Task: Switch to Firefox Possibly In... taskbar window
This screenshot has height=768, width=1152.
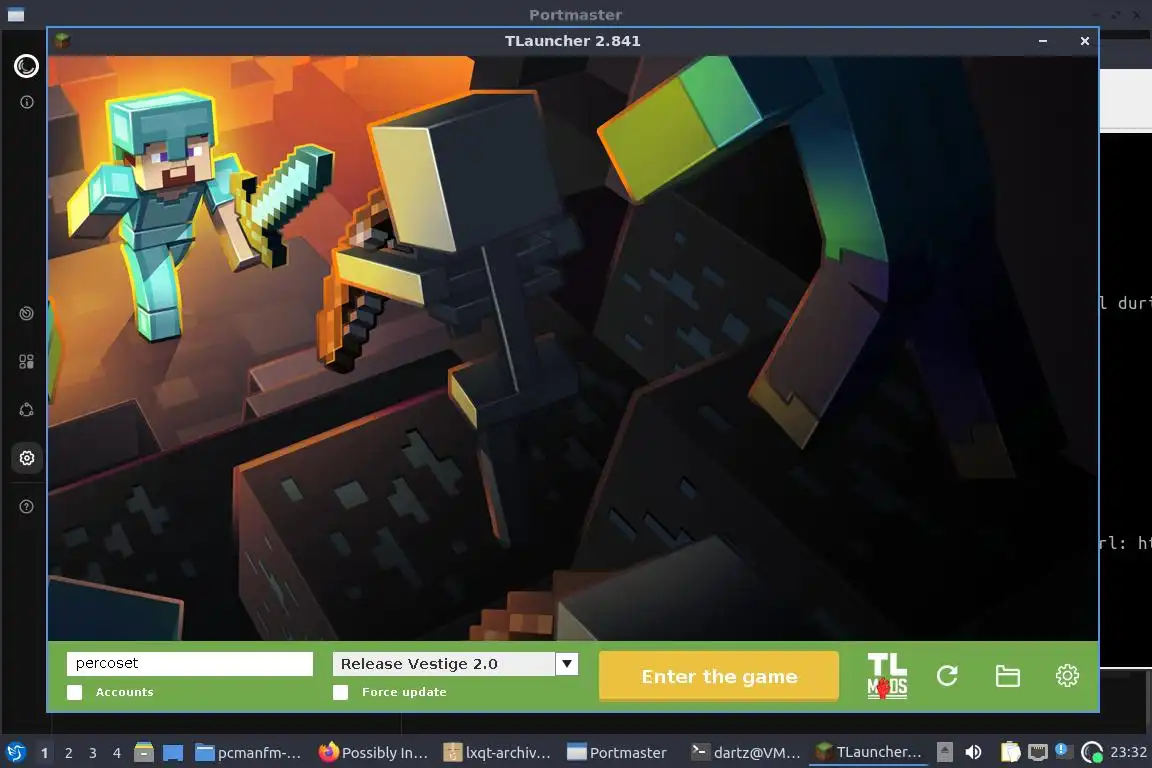Action: point(373,753)
